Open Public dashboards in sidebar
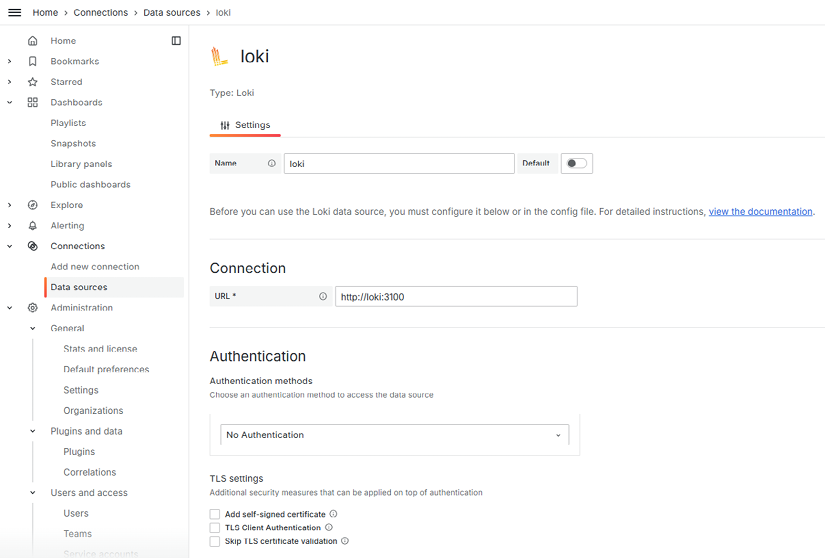 click(90, 184)
